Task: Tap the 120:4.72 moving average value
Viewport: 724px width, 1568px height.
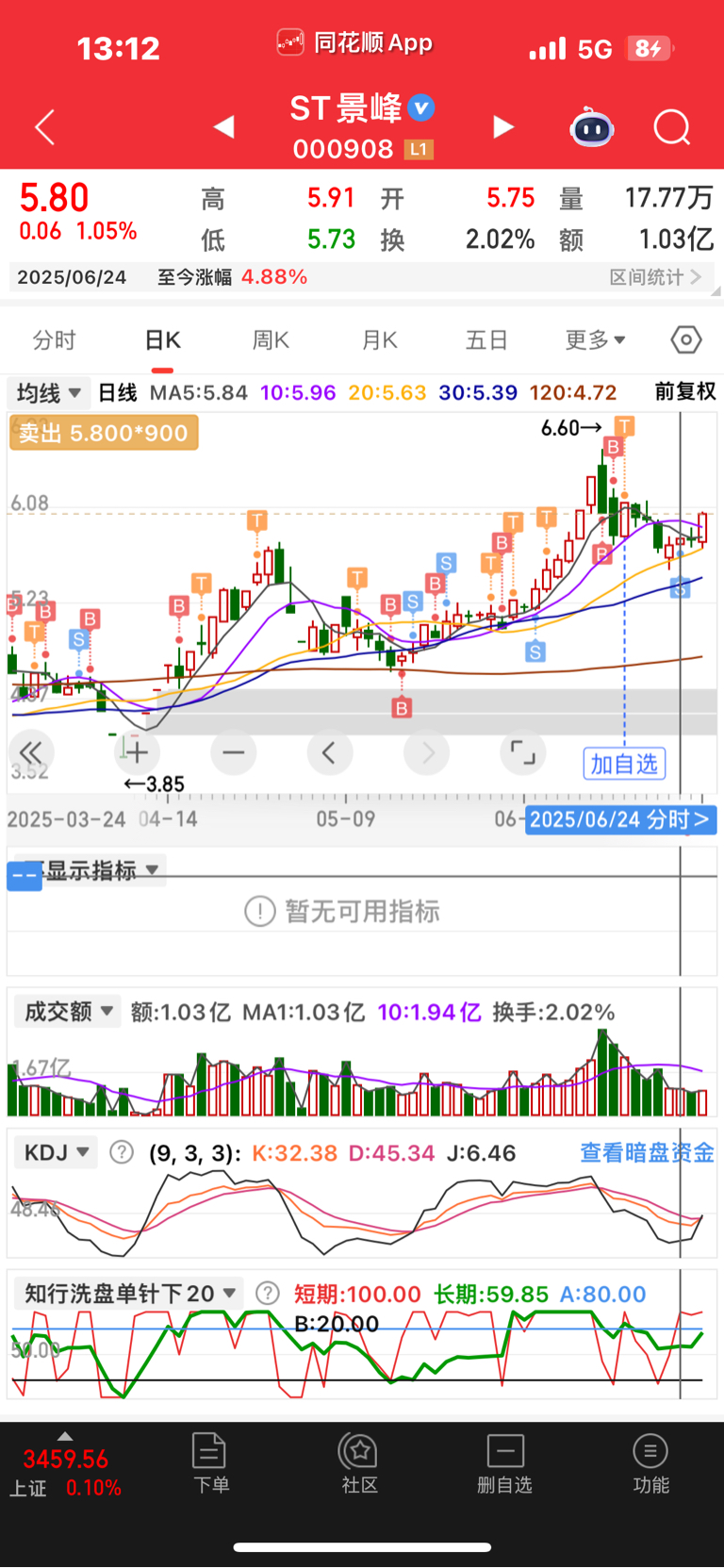Action: point(573,392)
